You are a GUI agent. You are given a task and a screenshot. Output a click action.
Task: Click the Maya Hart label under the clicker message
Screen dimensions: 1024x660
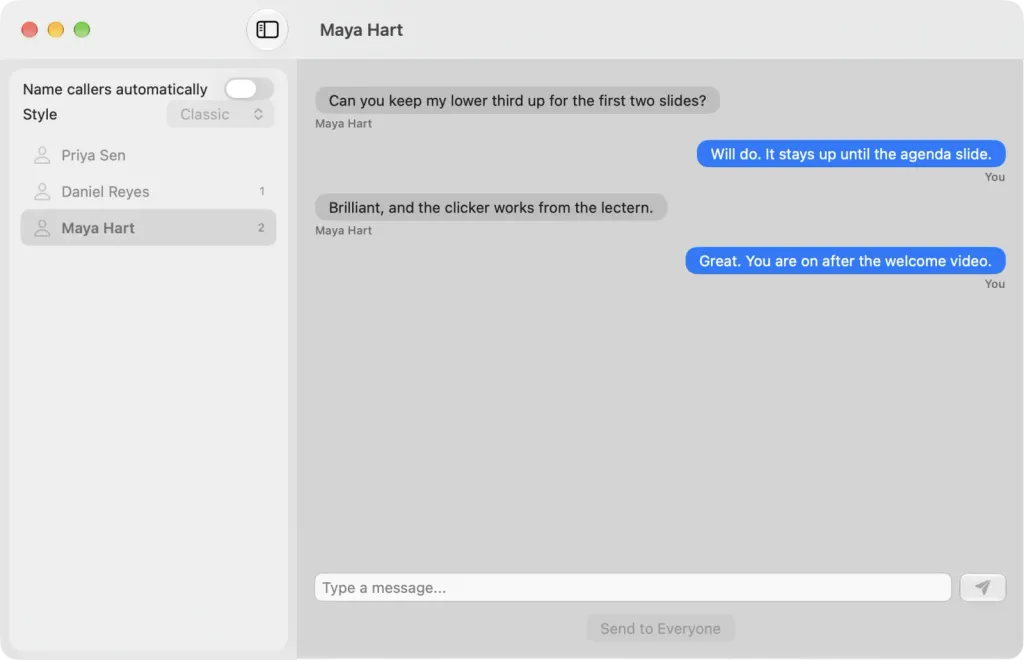pyautogui.click(x=344, y=230)
